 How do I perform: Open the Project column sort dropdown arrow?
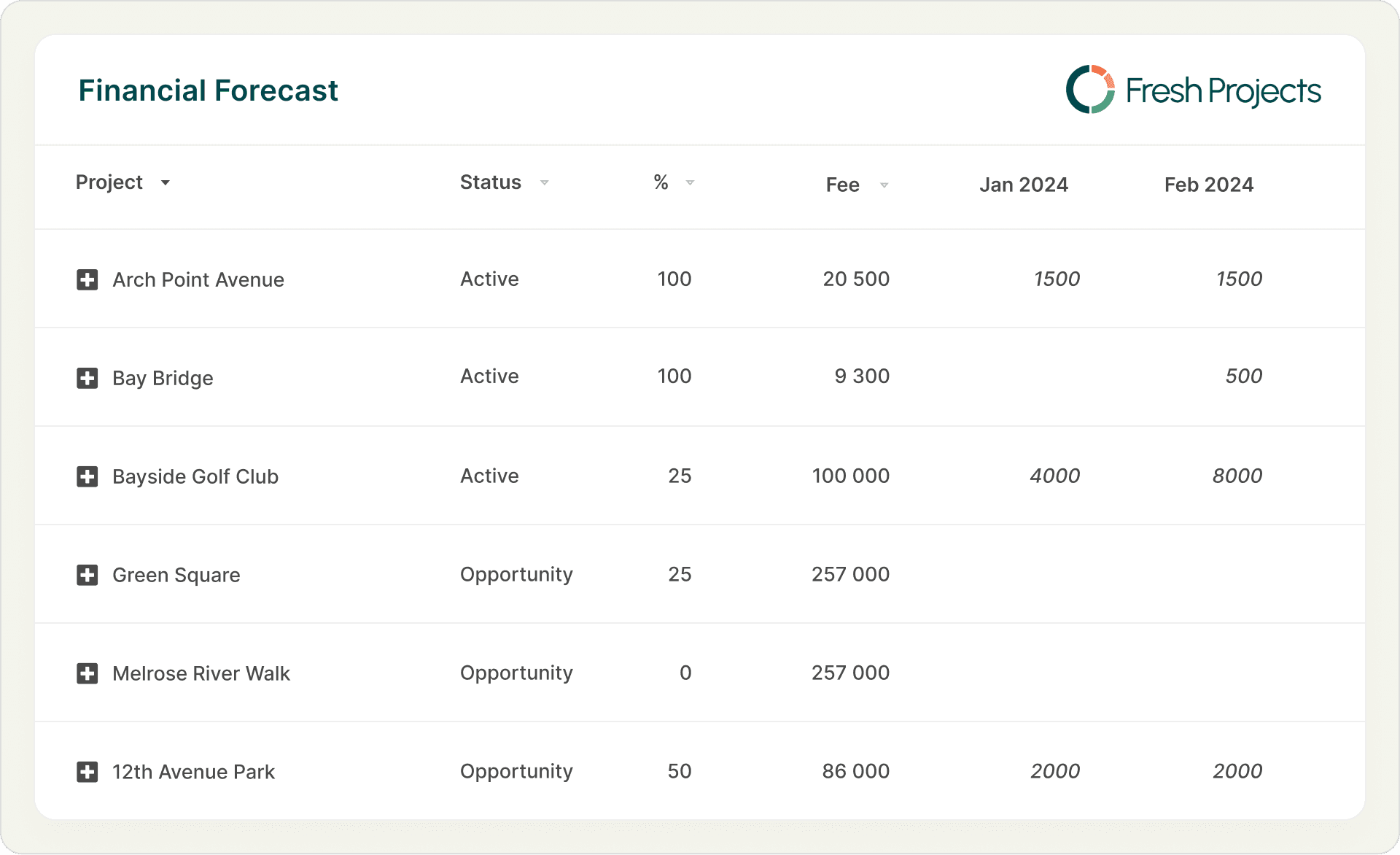(x=166, y=182)
